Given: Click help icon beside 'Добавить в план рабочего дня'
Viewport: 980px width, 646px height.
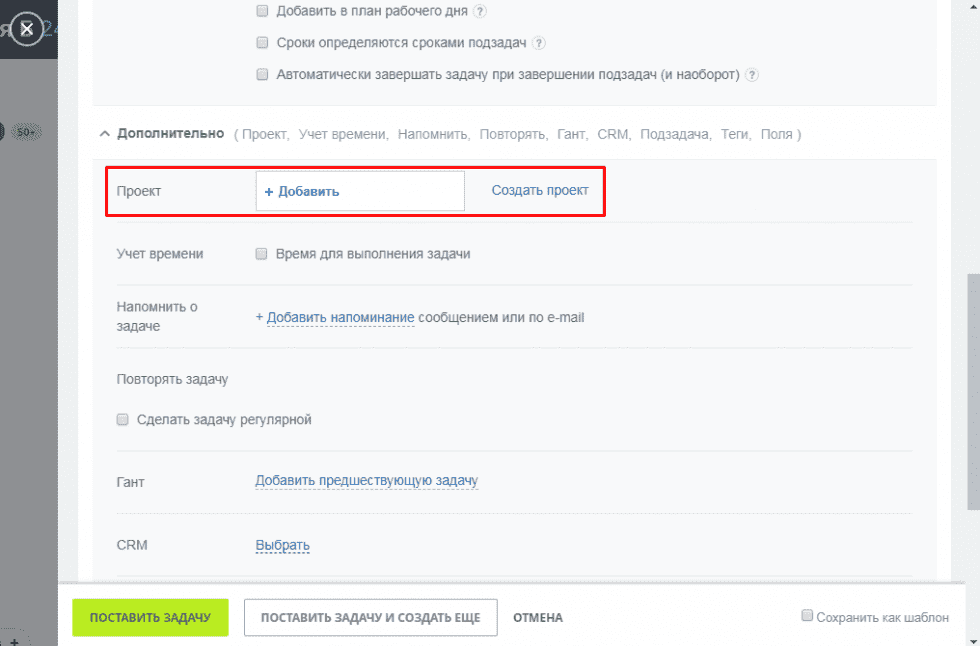Looking at the screenshot, I should [480, 12].
